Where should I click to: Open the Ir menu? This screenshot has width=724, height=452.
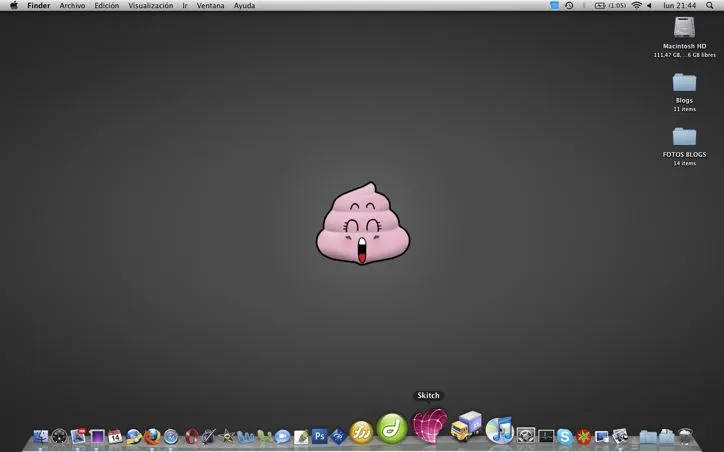[x=185, y=6]
